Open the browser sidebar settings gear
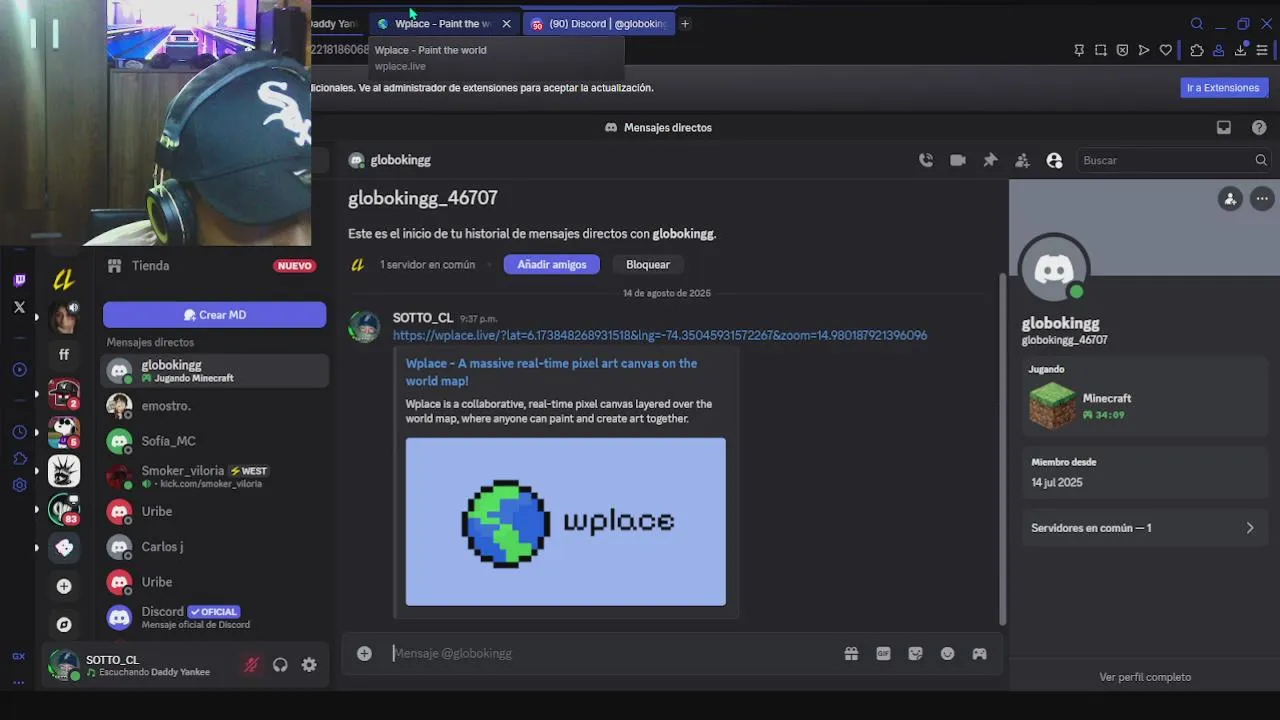The width and height of the screenshot is (1280, 720). point(19,485)
